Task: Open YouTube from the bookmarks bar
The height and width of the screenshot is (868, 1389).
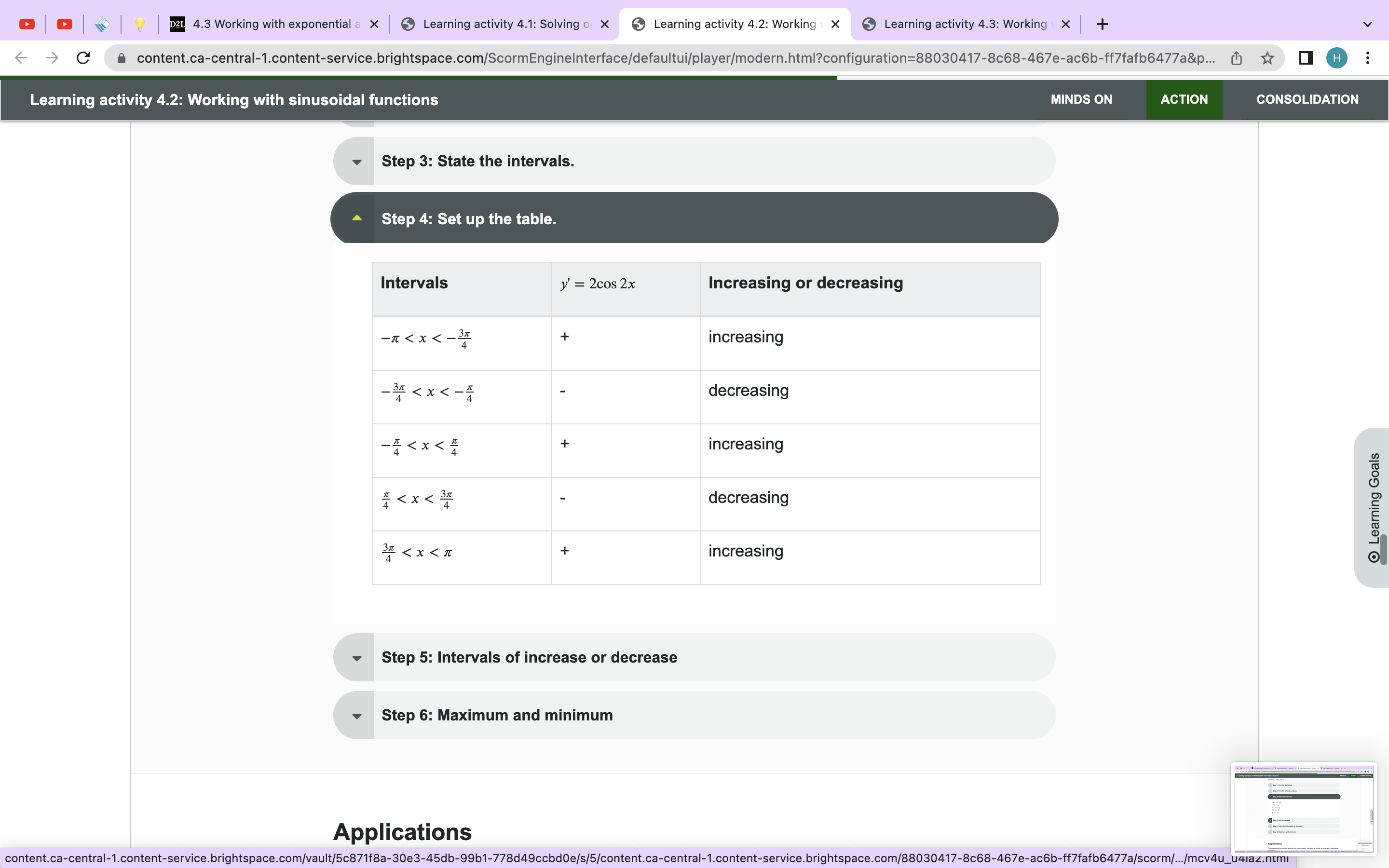Action: (x=27, y=24)
